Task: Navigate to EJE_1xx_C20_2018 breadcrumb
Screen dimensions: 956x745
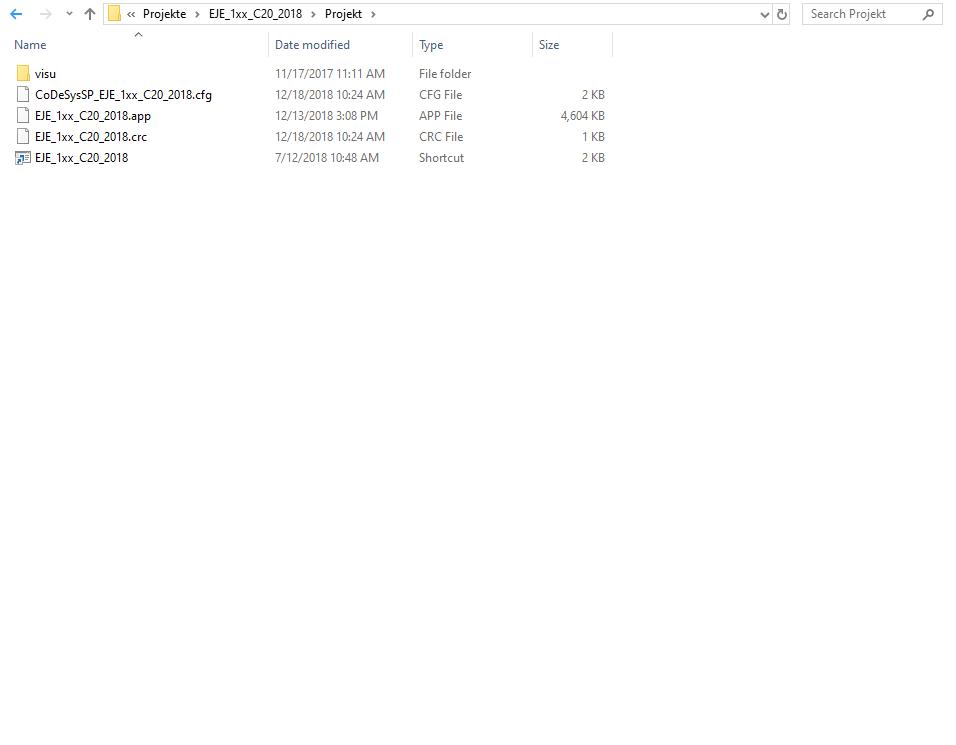Action: tap(255, 14)
